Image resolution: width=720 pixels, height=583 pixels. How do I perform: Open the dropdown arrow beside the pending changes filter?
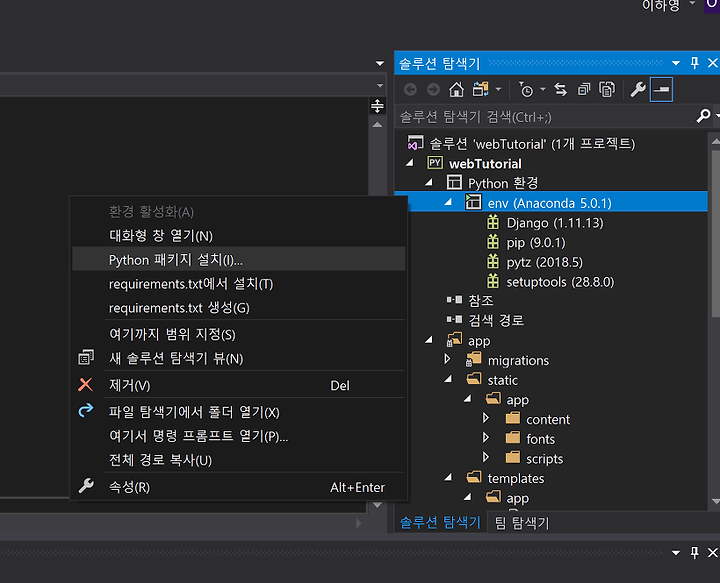pyautogui.click(x=542, y=89)
